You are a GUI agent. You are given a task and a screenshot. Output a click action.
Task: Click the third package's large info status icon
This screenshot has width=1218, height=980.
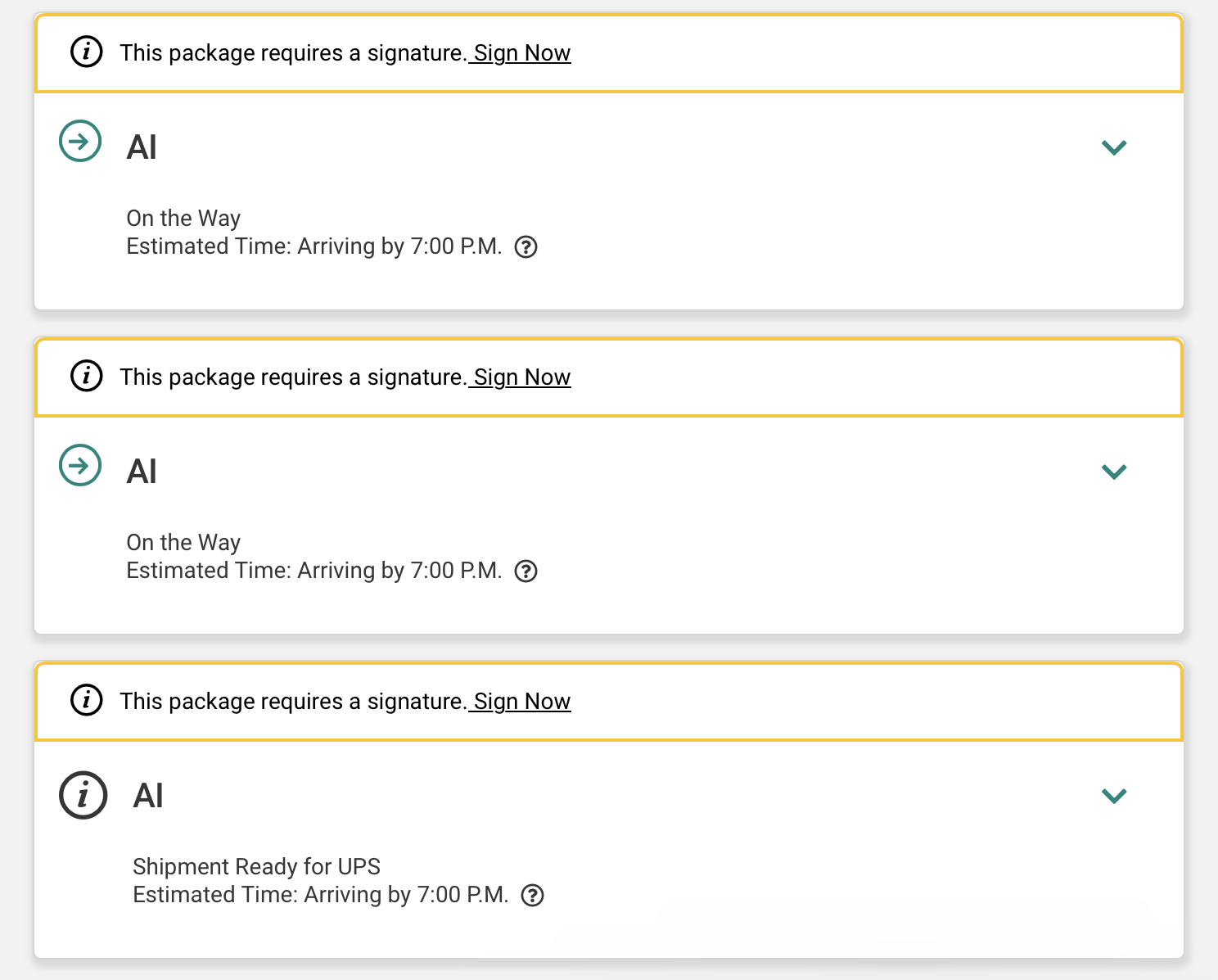pos(83,795)
